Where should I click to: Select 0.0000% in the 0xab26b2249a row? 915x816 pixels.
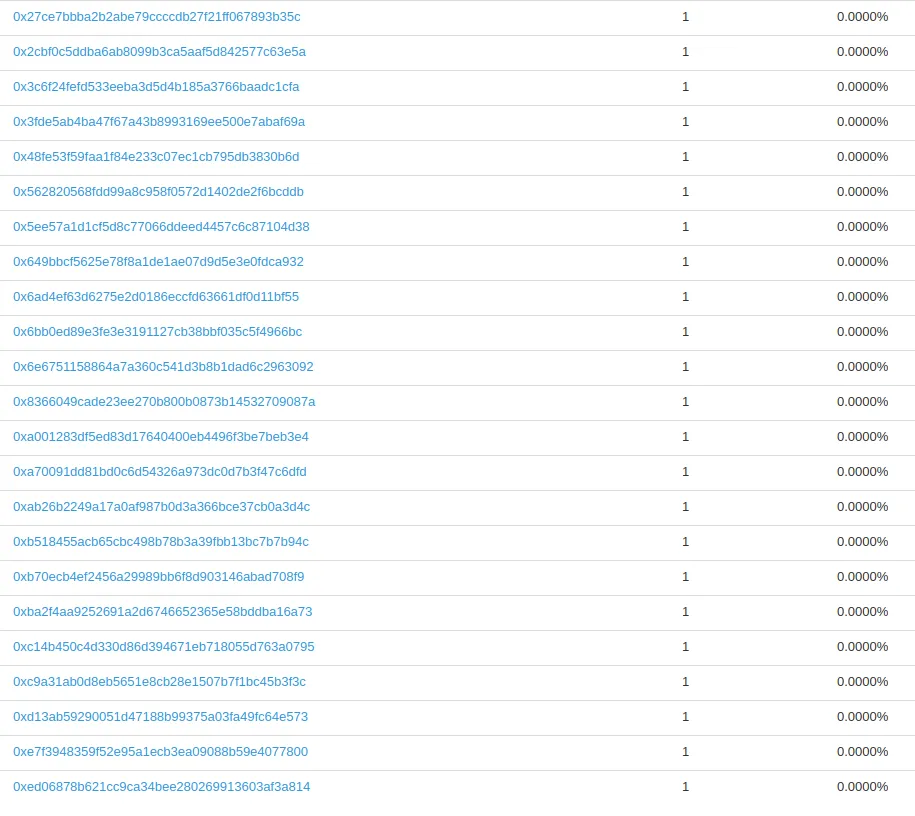pyautogui.click(x=862, y=507)
